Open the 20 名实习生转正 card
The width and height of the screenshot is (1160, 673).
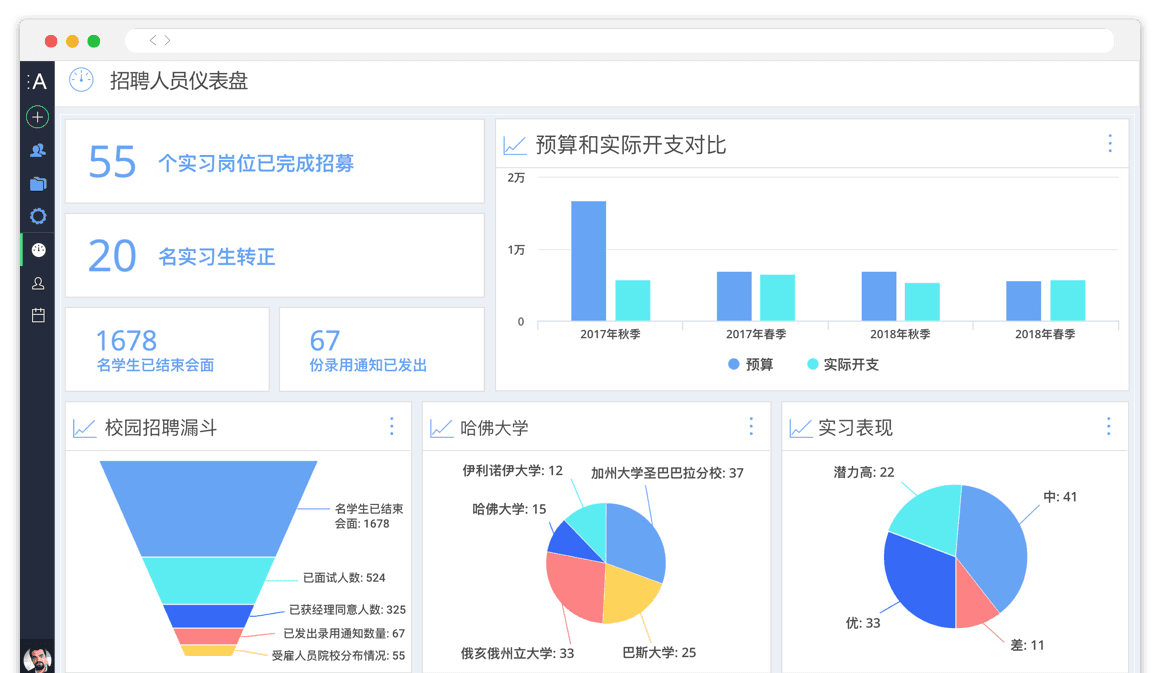coord(274,255)
